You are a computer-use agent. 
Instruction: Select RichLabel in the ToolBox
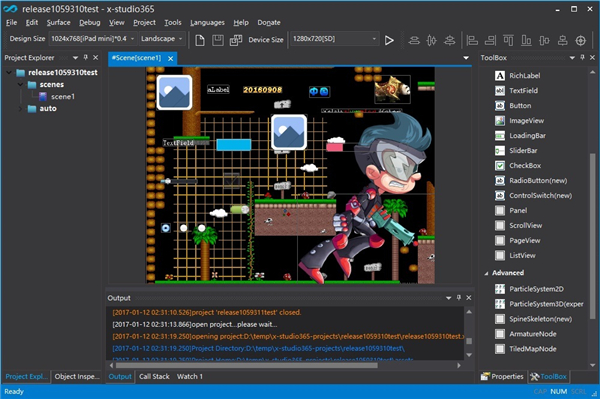pos(517,76)
